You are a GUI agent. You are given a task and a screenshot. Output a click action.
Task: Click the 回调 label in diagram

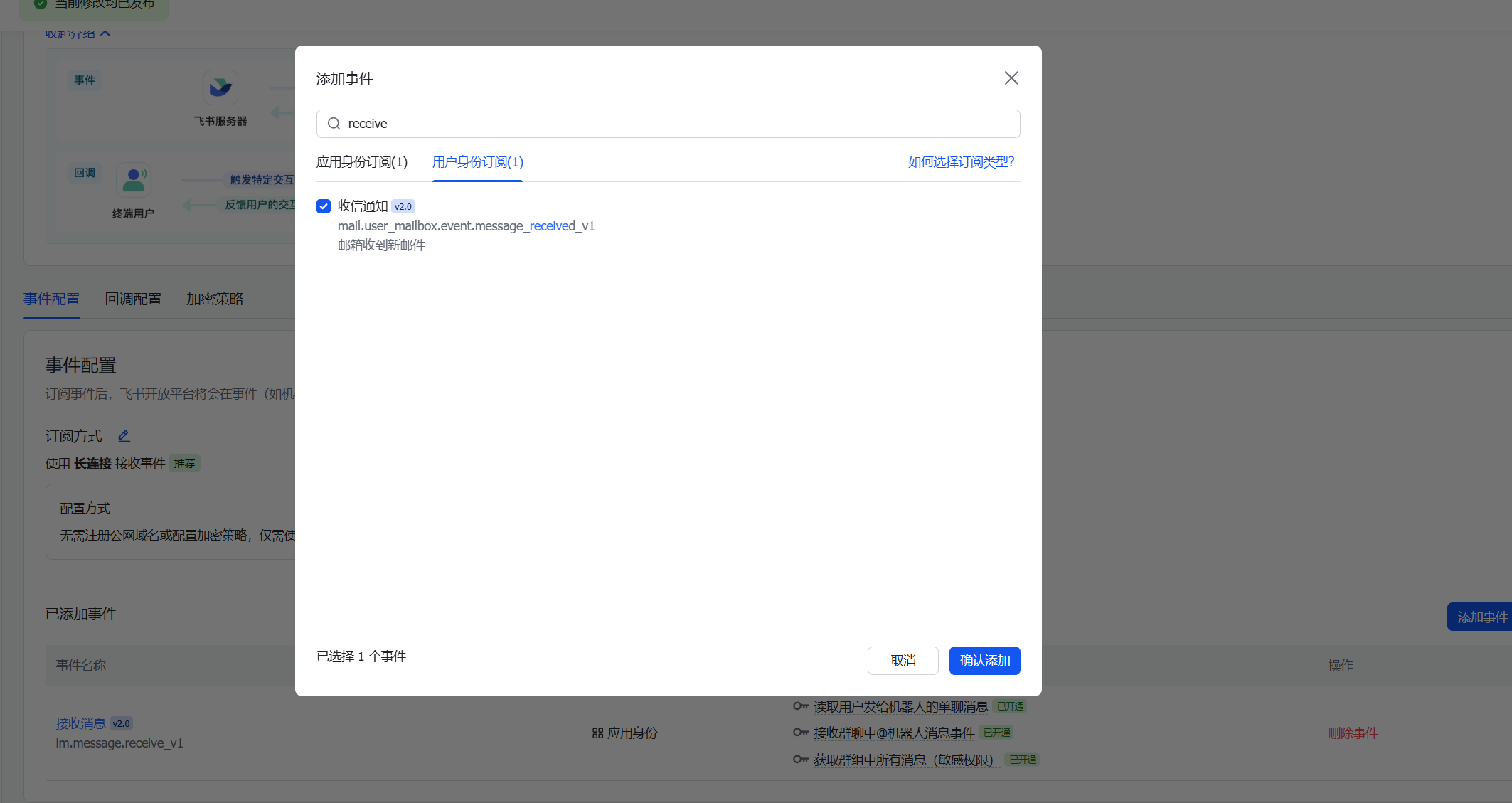coord(85,173)
